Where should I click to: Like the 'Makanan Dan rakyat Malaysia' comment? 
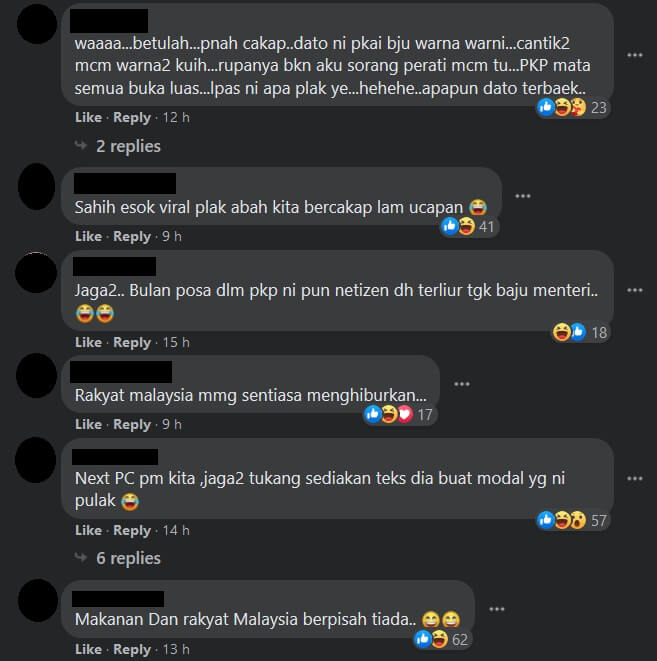pyautogui.click(x=88, y=649)
